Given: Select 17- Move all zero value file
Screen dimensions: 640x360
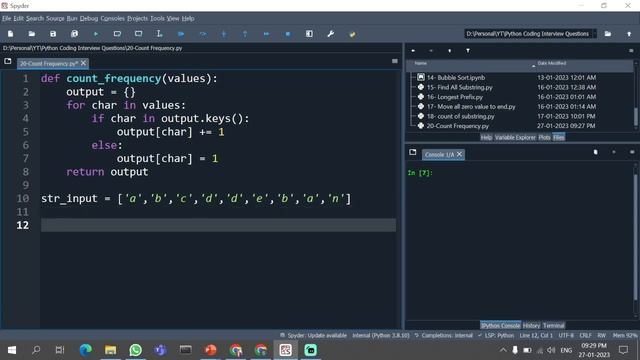Looking at the screenshot, I should pyautogui.click(x=471, y=107).
